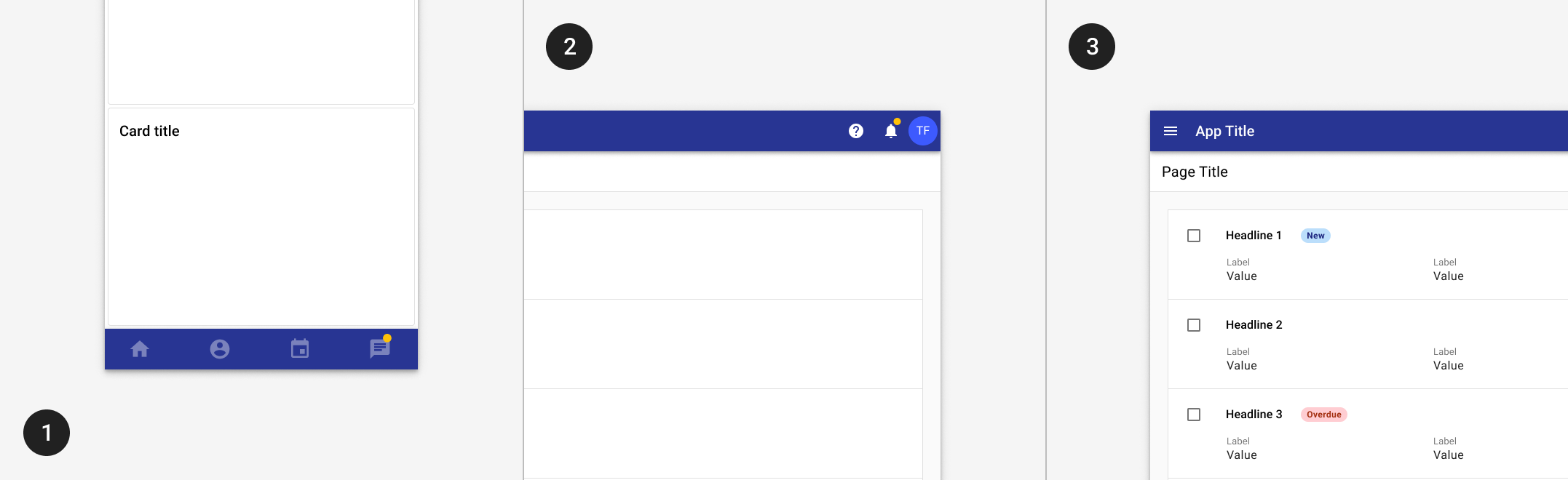Click the Page Title heading

(1195, 172)
